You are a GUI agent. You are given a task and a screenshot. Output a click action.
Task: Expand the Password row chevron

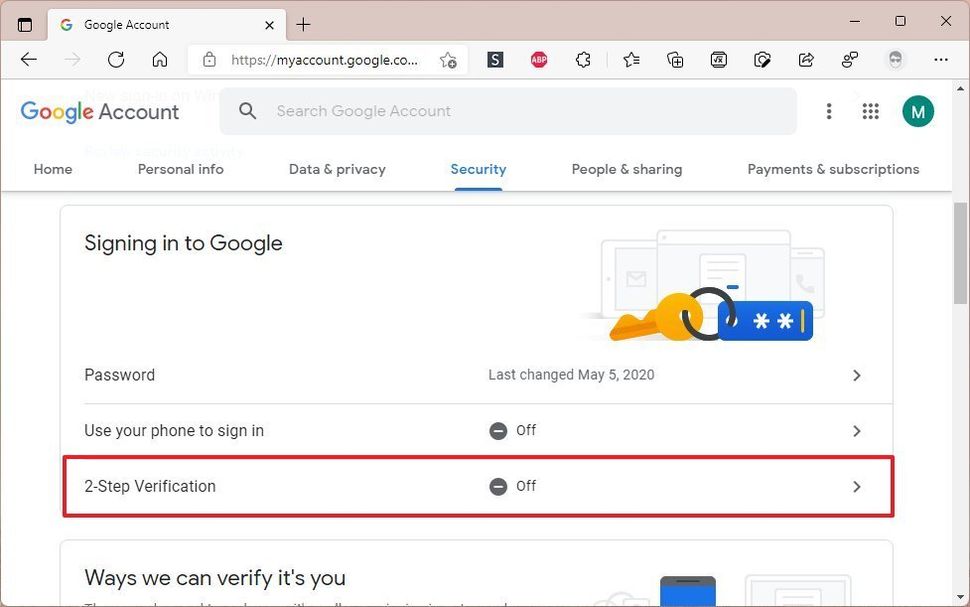point(856,375)
